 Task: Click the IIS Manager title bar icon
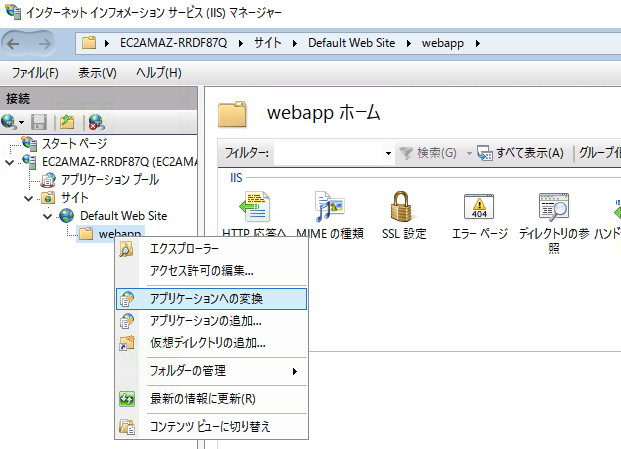point(13,12)
